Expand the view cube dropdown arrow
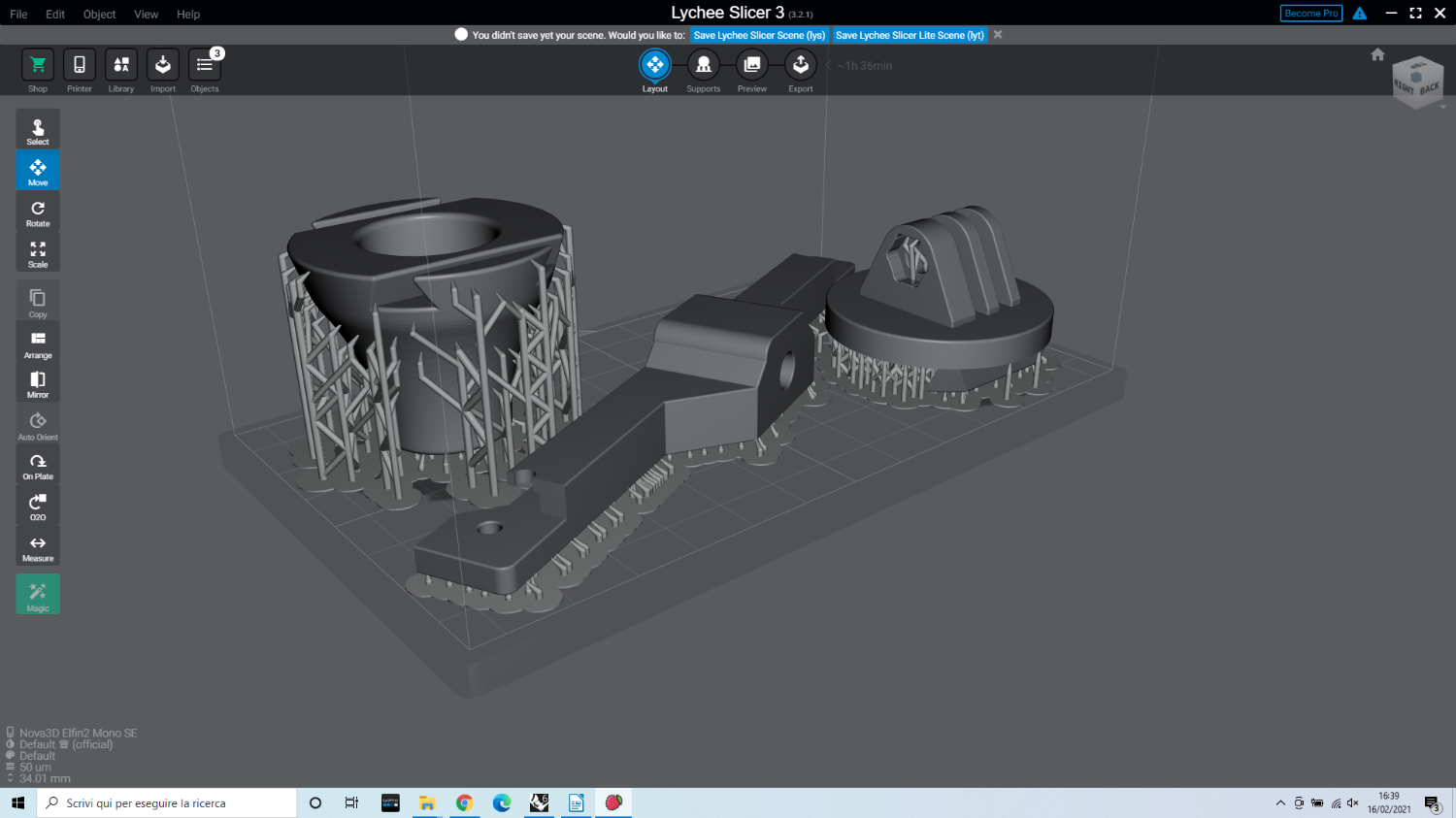This screenshot has height=818, width=1456. tap(1442, 107)
